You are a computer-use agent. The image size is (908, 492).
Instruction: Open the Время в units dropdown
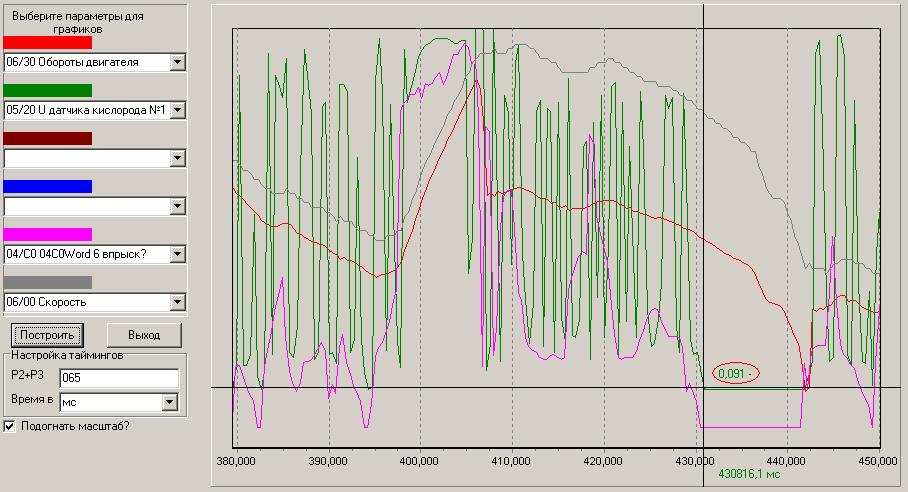click(x=169, y=402)
